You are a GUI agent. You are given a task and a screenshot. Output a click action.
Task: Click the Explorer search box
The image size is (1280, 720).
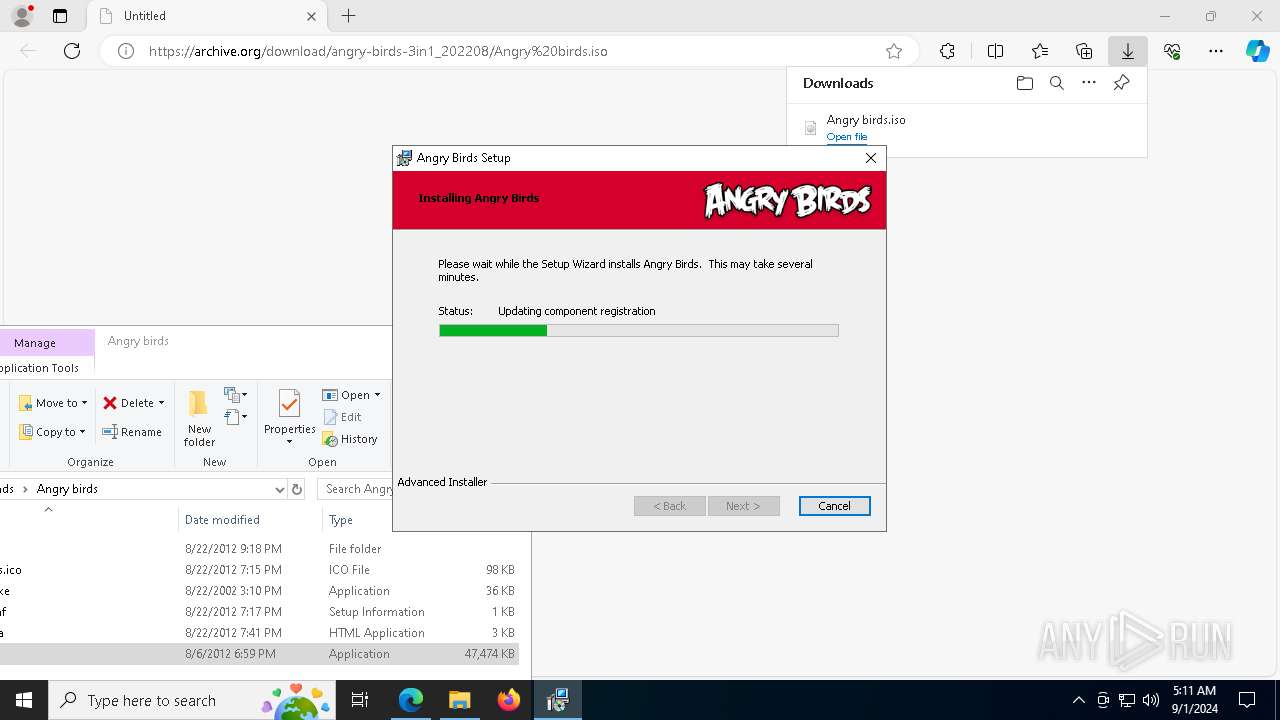tap(356, 489)
